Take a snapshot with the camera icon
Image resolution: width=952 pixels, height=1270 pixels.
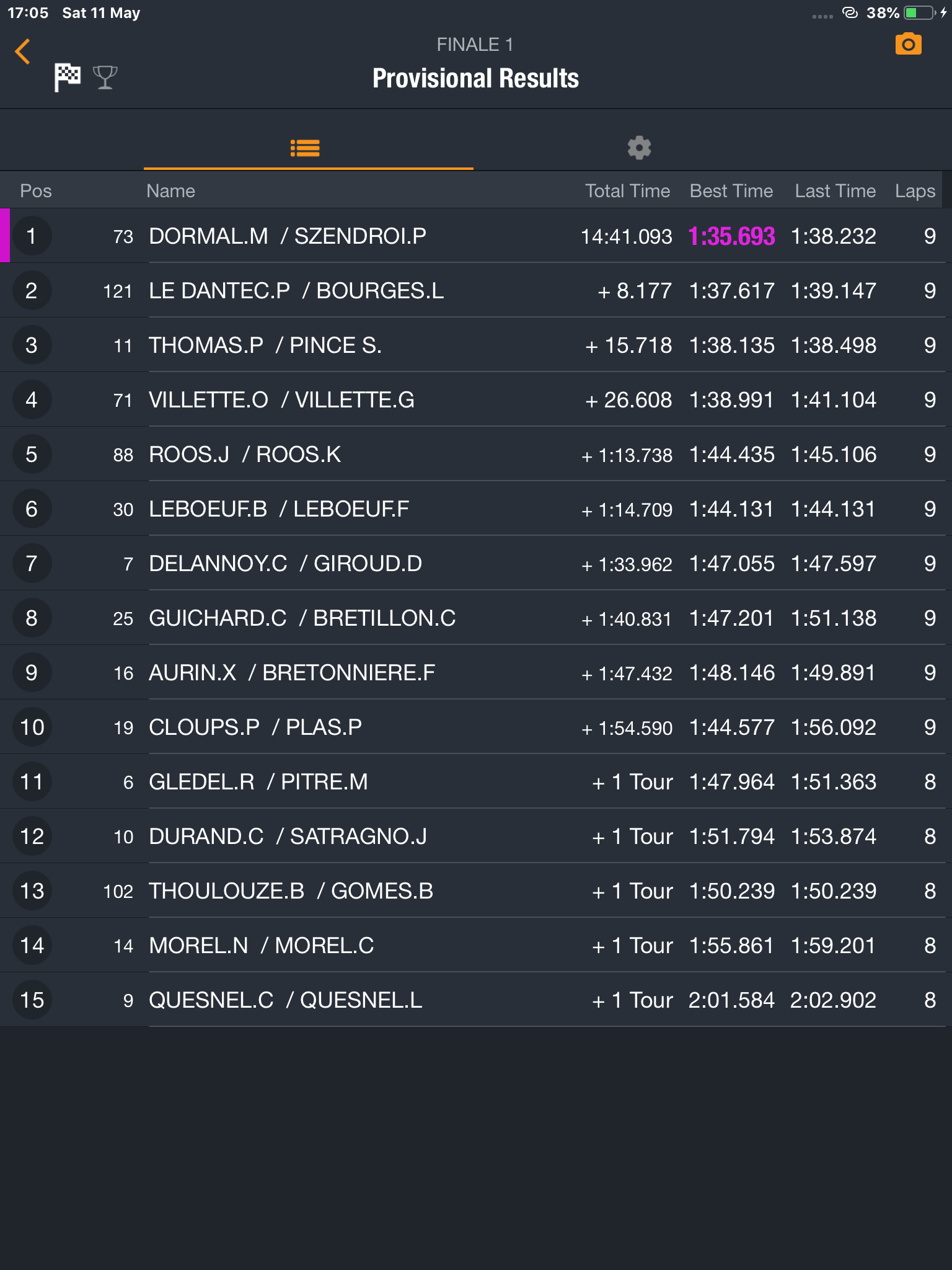pos(908,45)
